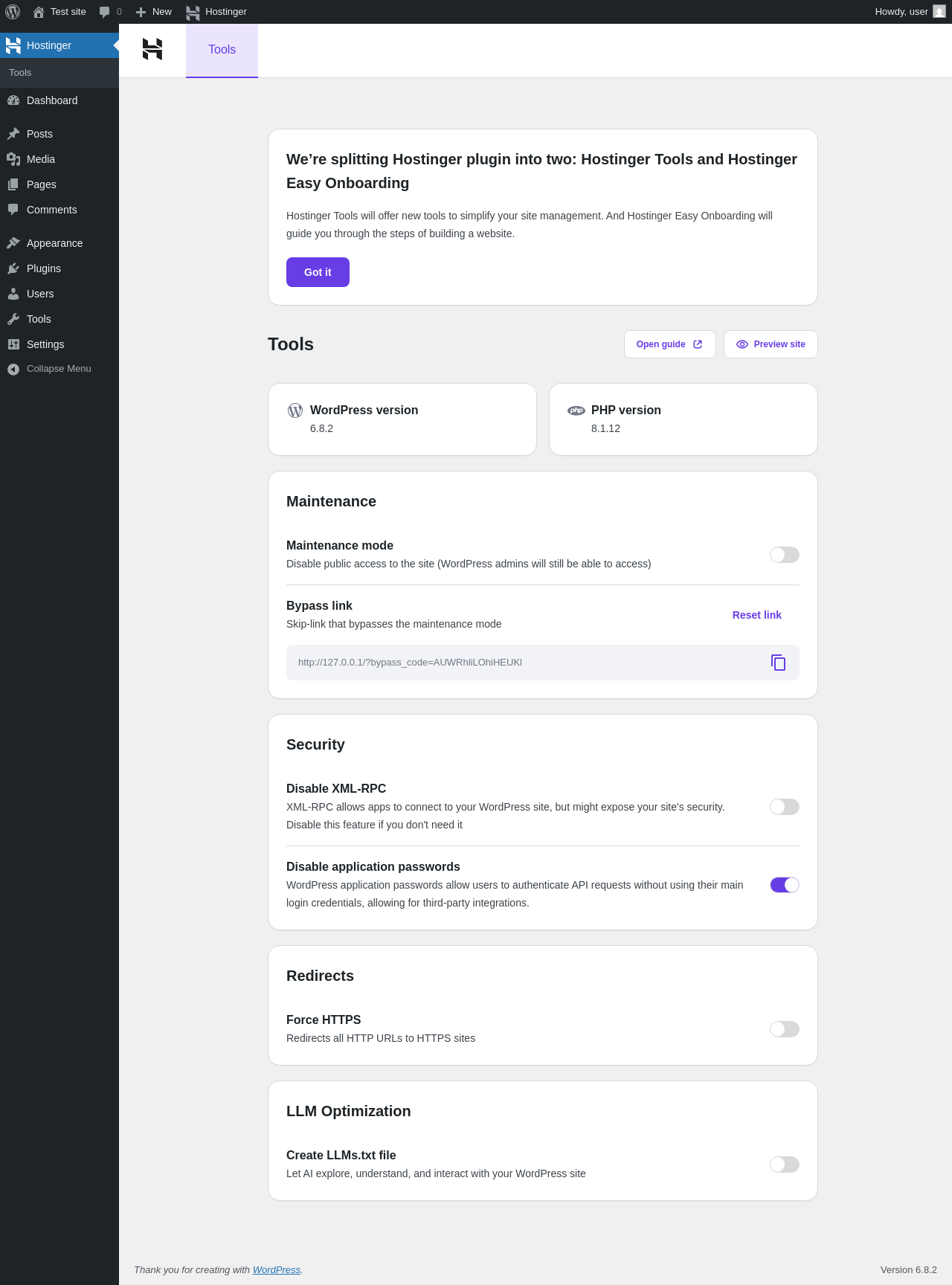Open Users sidebar menu item
The height and width of the screenshot is (1285, 952).
coord(59,294)
